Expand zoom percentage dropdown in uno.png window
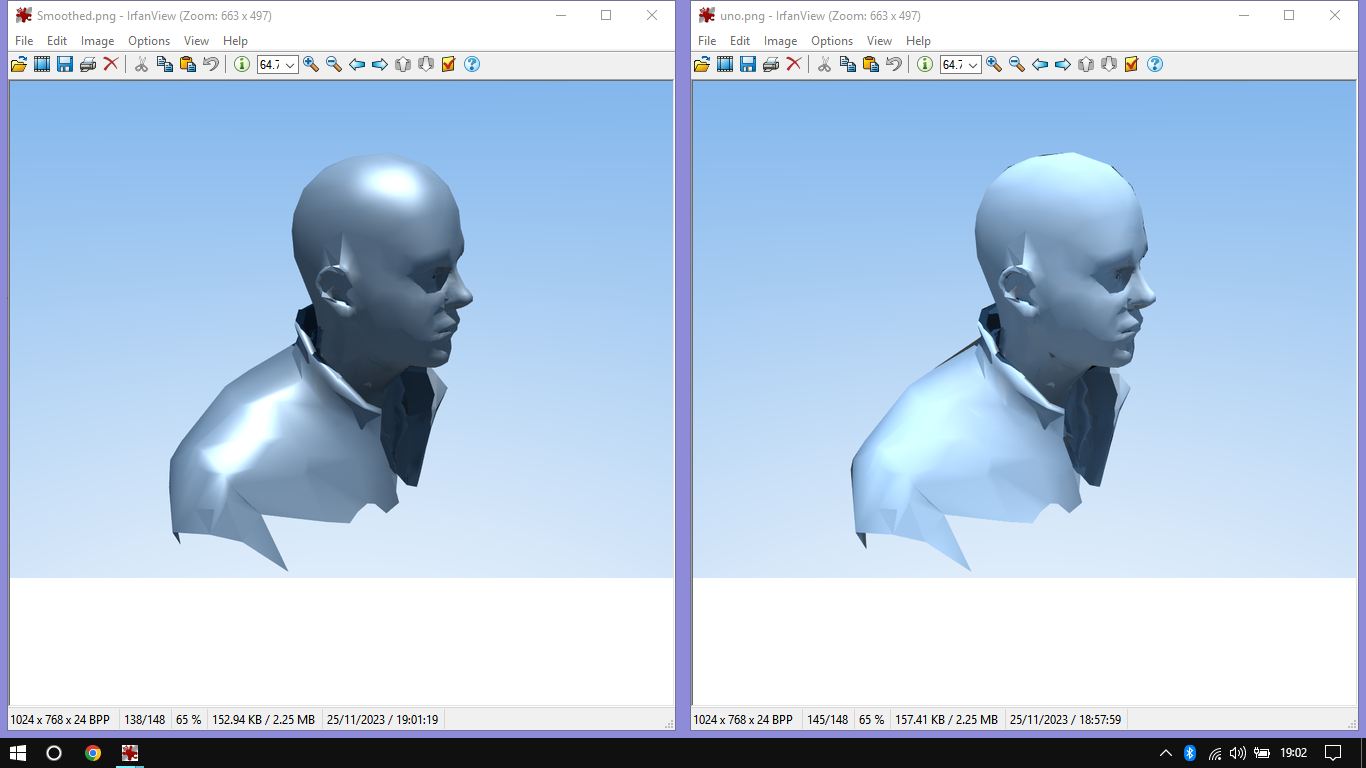Screen dimensions: 1366x768 tap(973, 65)
